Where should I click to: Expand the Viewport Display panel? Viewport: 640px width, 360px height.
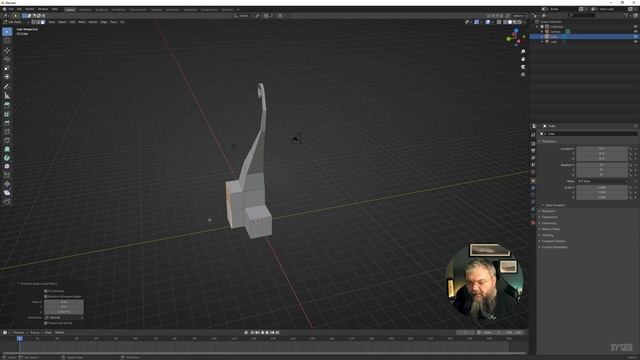553,241
